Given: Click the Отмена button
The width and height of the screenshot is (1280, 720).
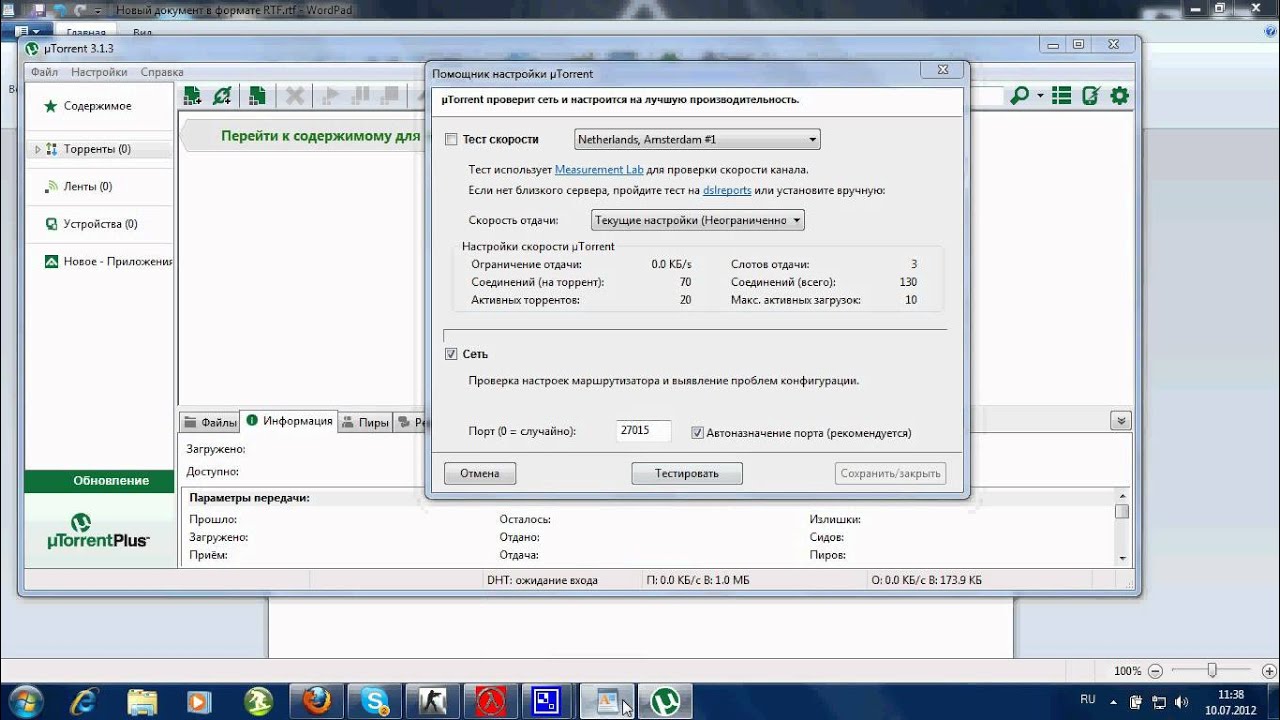Looking at the screenshot, I should click(x=480, y=473).
